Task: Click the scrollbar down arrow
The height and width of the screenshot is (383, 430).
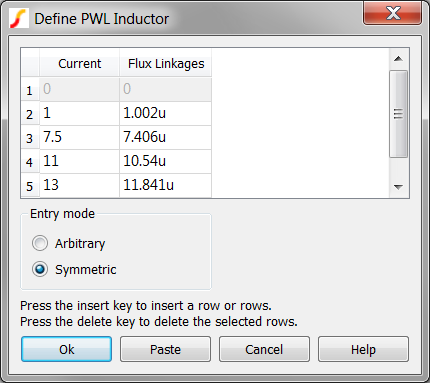Action: (x=398, y=187)
